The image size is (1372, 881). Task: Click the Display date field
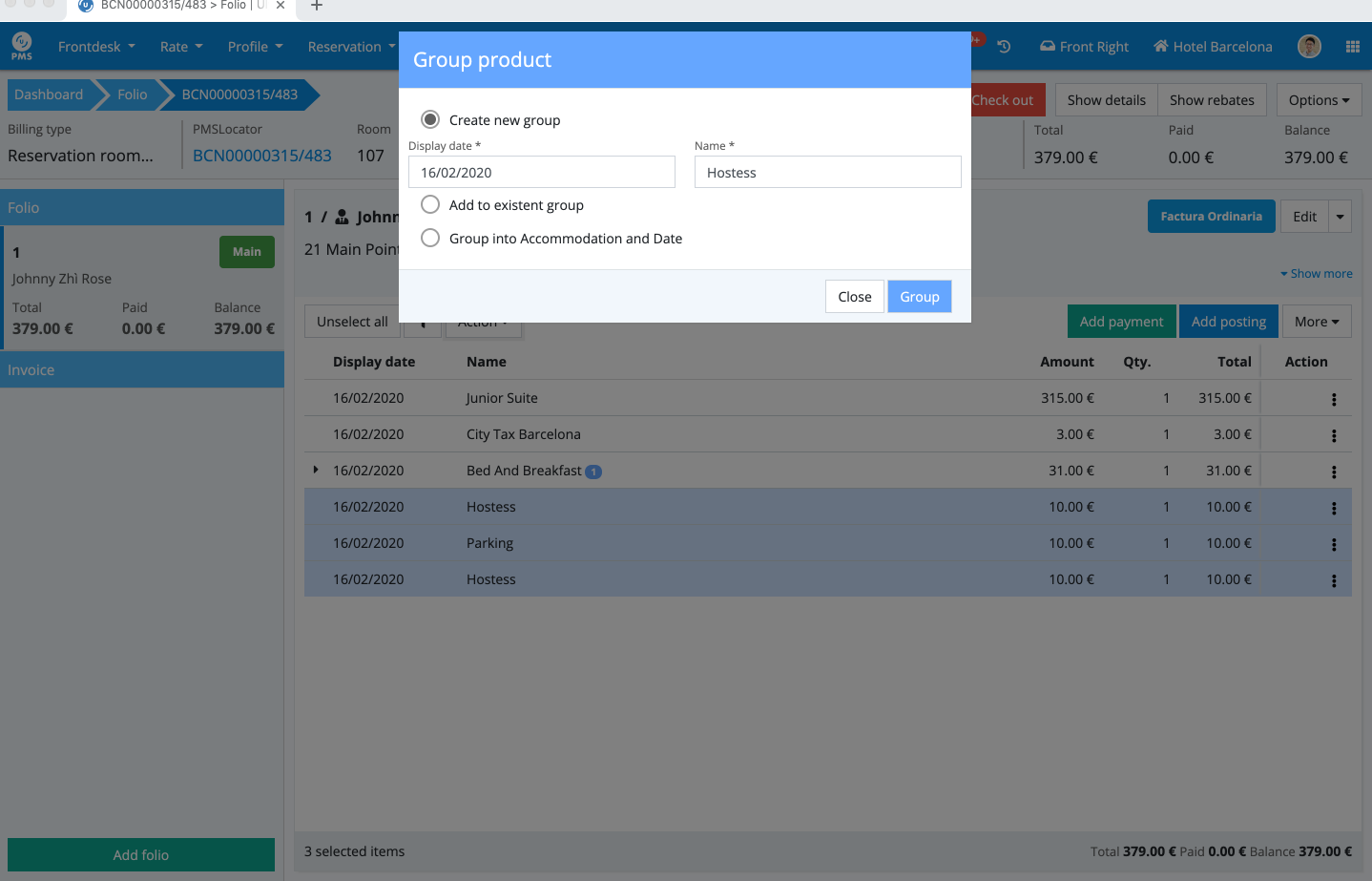coord(541,173)
